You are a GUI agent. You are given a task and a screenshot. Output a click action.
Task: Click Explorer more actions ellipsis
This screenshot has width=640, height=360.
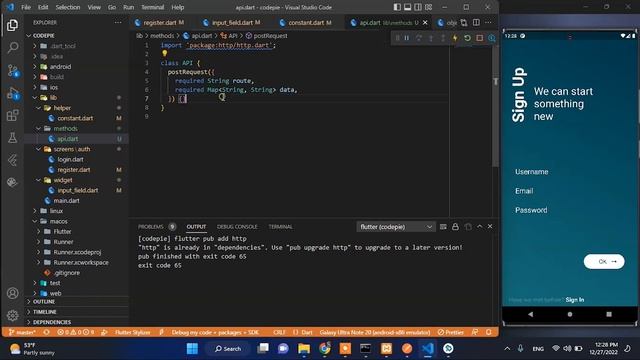point(118,22)
